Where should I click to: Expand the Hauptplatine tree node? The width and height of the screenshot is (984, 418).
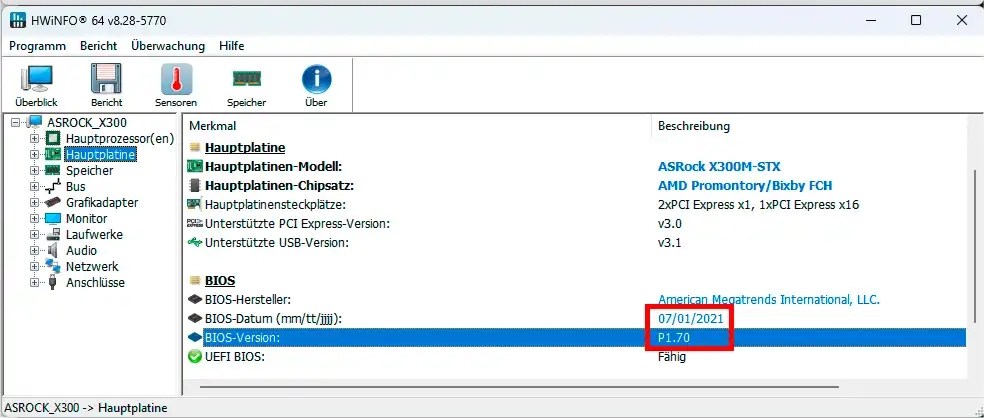(x=35, y=154)
